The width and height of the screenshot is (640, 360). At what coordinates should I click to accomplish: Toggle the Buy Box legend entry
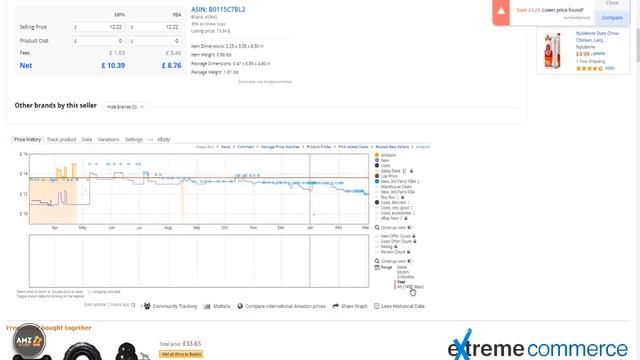pos(388,197)
